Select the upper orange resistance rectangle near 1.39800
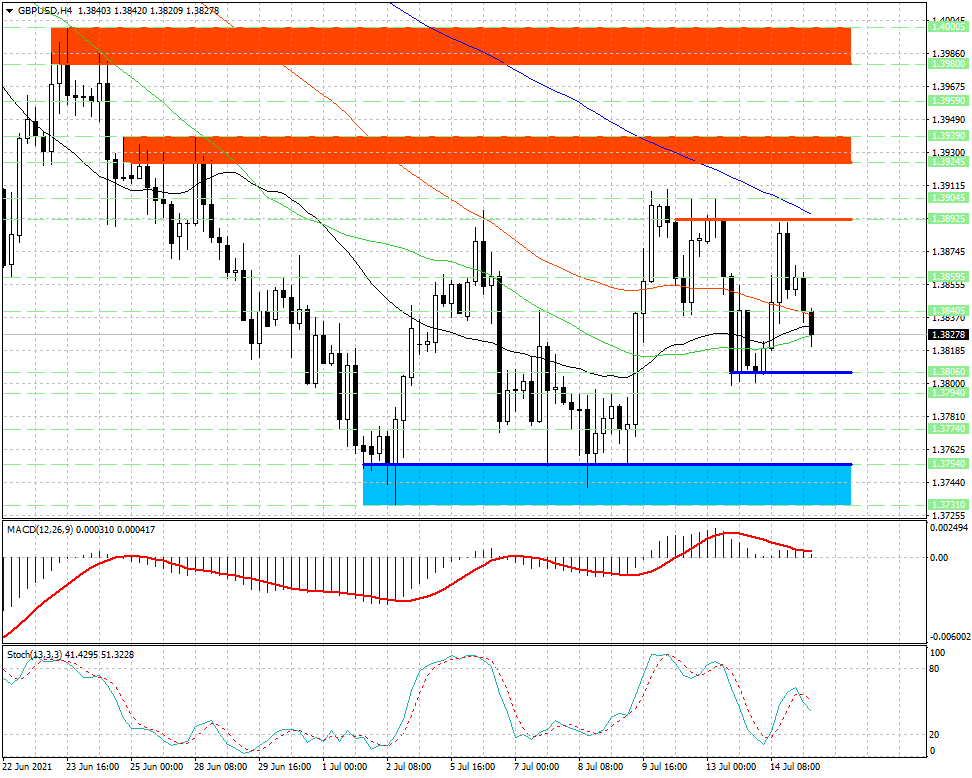The width and height of the screenshot is (972, 778). pos(451,46)
